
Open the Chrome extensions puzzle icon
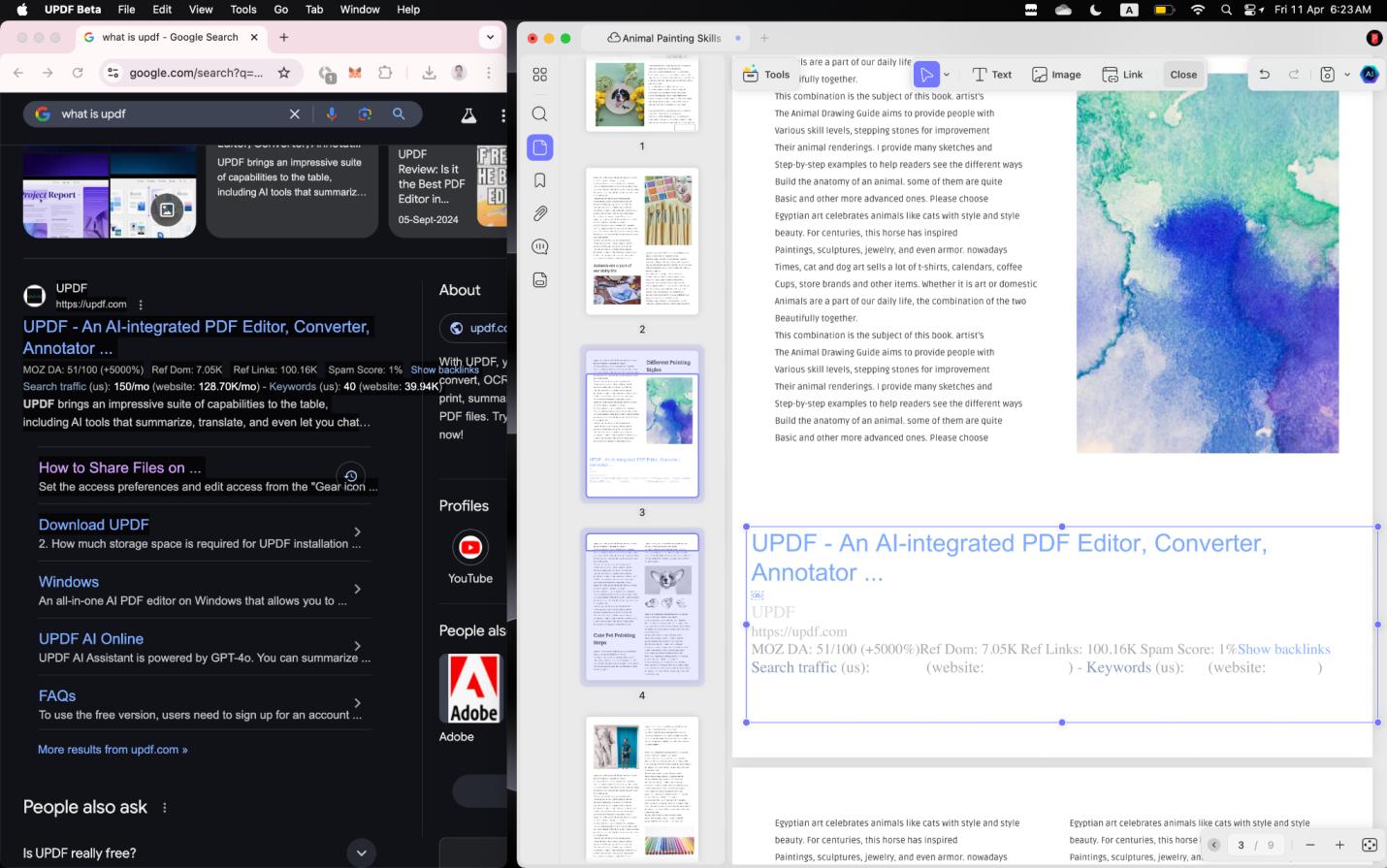pyautogui.click(x=385, y=73)
